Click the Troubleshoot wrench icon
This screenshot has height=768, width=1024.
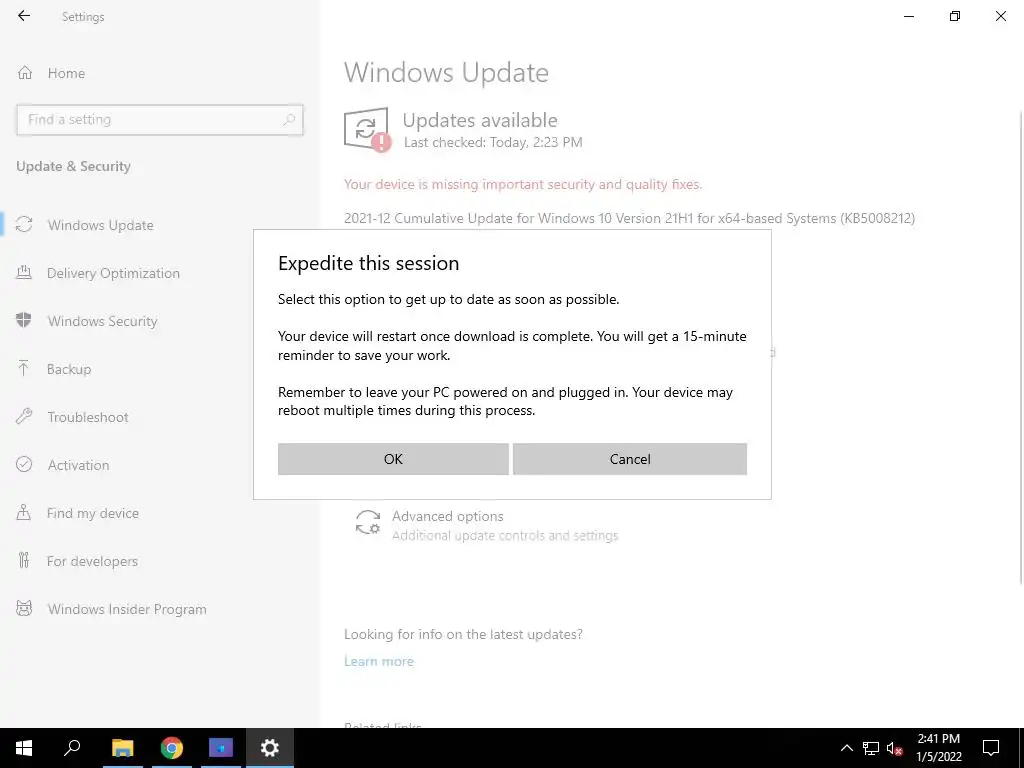[24, 416]
